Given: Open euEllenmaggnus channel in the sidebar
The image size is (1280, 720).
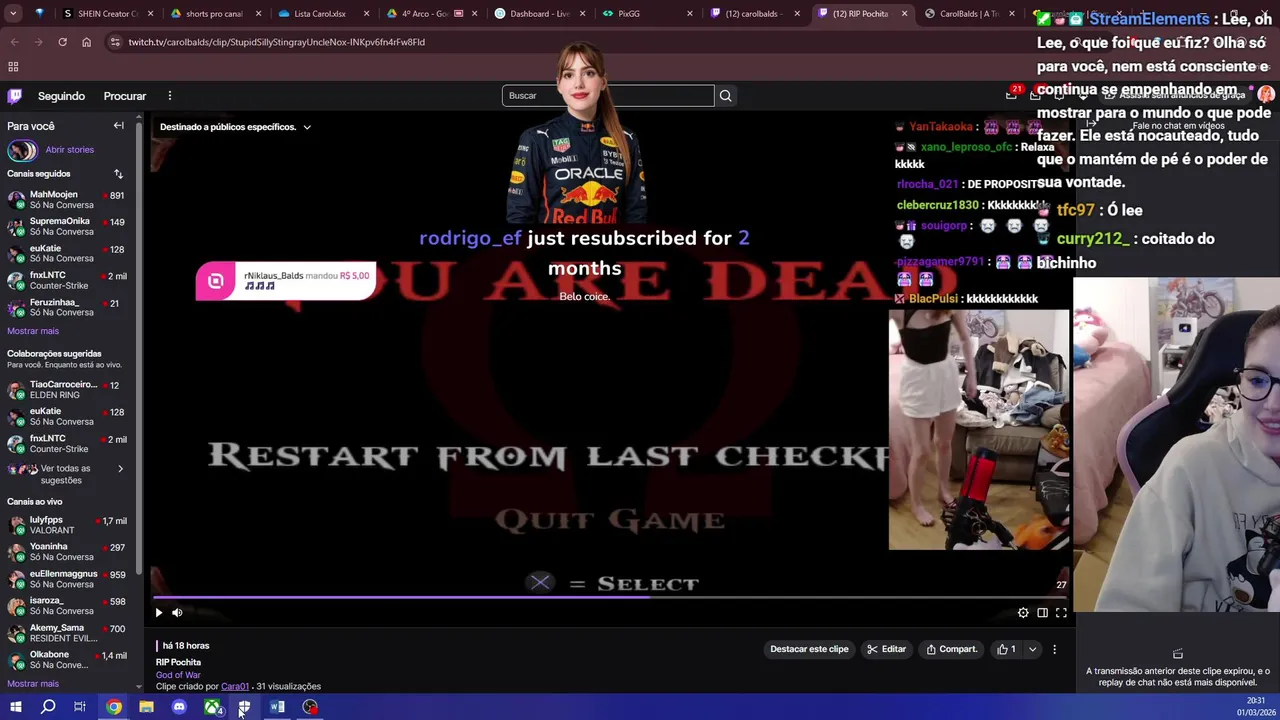Looking at the screenshot, I should (68, 579).
